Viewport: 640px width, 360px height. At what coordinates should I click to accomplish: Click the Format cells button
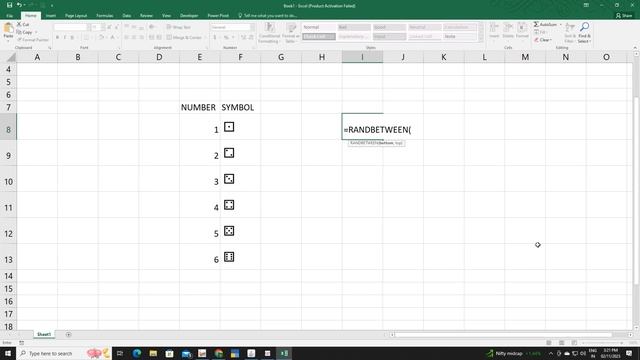coord(522,31)
